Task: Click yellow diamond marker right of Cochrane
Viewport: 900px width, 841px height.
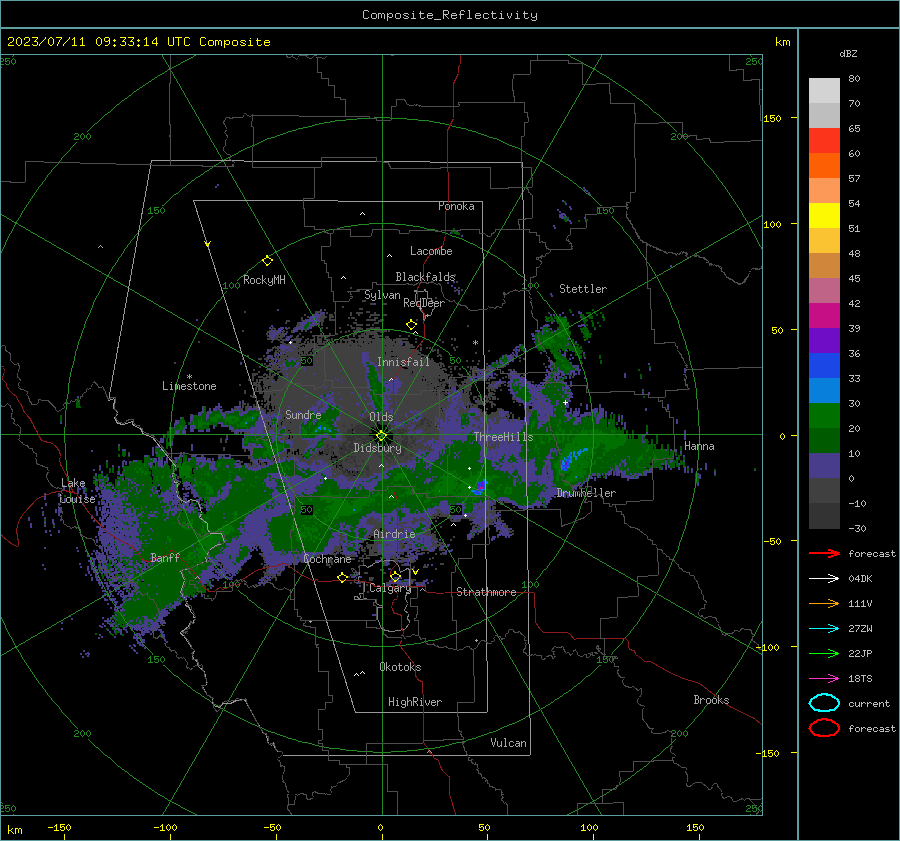Action: 342,577
